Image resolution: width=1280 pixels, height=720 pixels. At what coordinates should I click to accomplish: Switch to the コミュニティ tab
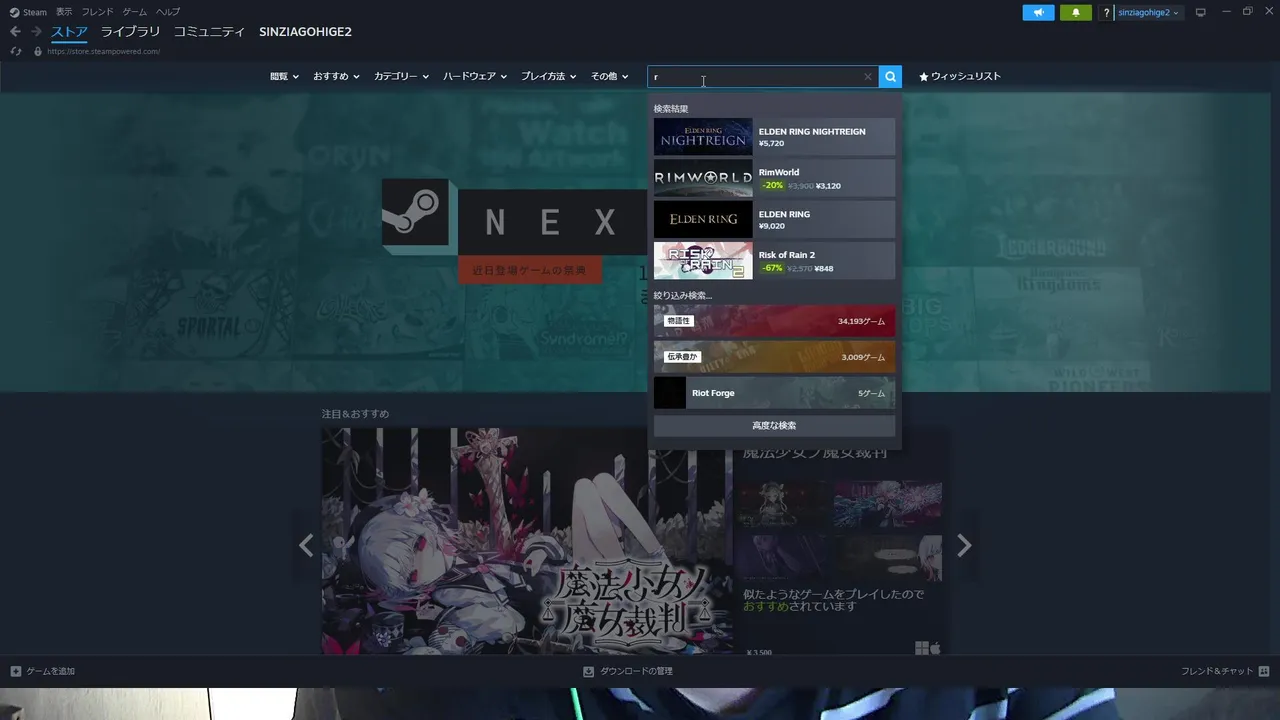coord(209,32)
